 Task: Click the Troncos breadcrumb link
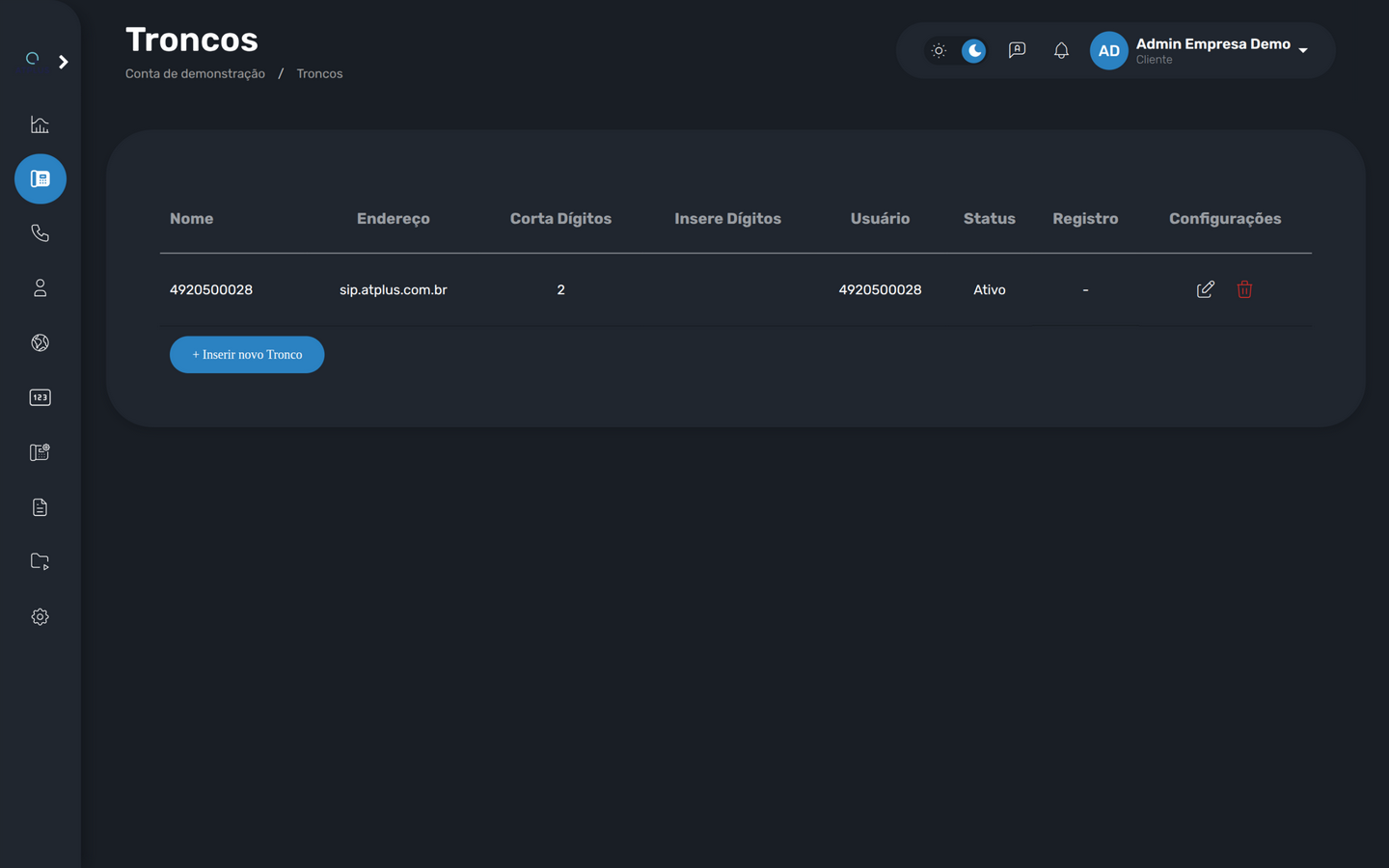pyautogui.click(x=319, y=74)
